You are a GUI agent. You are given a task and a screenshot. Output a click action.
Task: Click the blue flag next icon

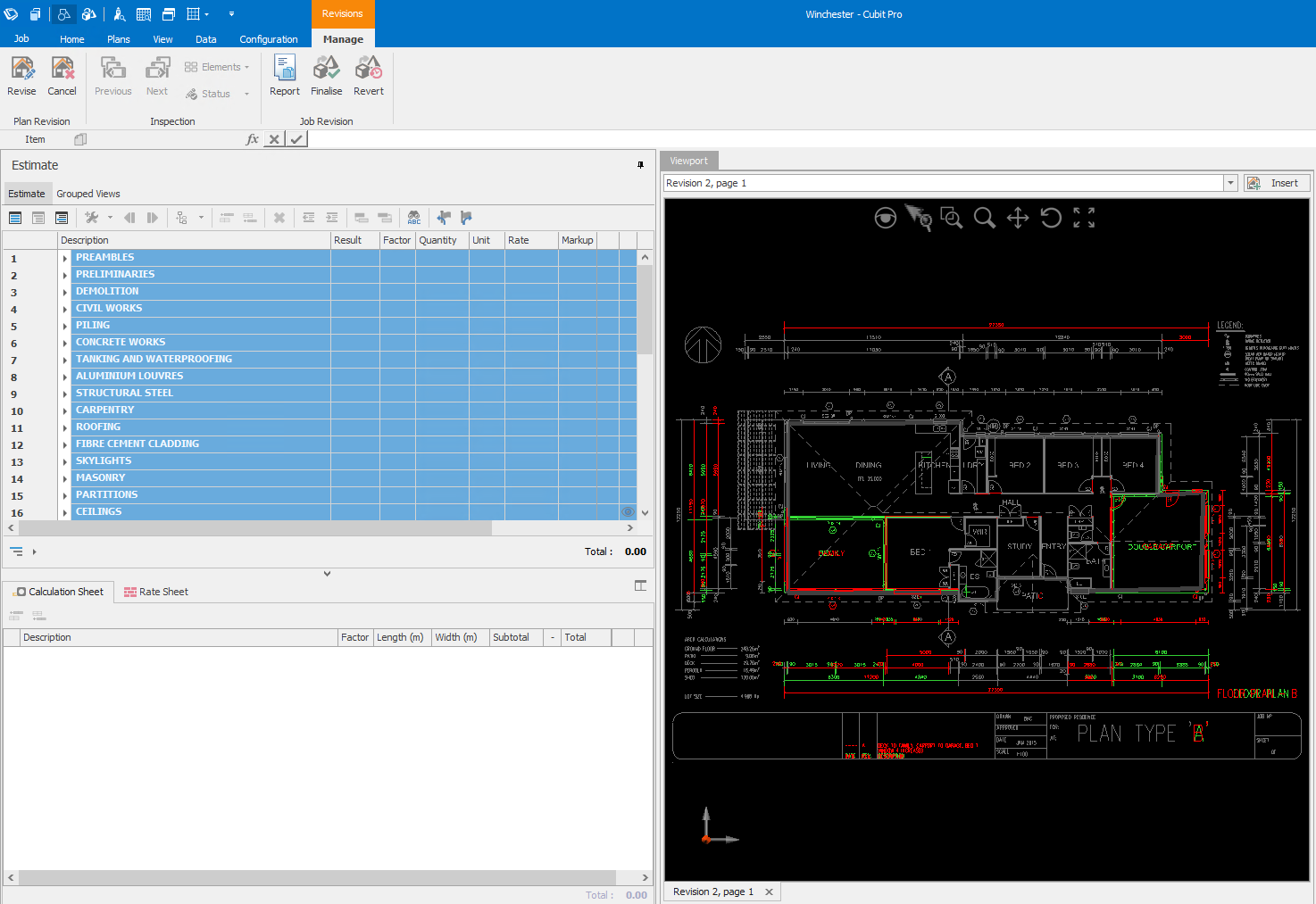(466, 218)
